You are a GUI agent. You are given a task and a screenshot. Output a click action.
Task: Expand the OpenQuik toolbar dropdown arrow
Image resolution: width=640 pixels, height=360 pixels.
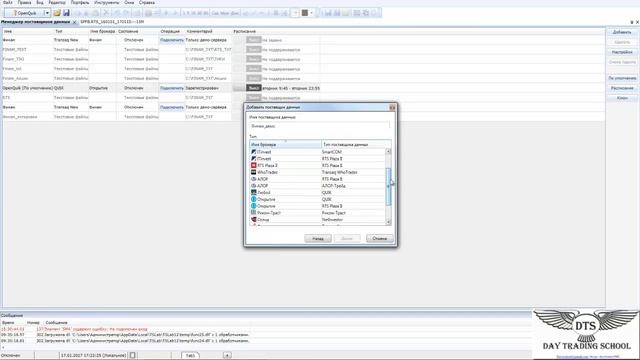point(47,13)
